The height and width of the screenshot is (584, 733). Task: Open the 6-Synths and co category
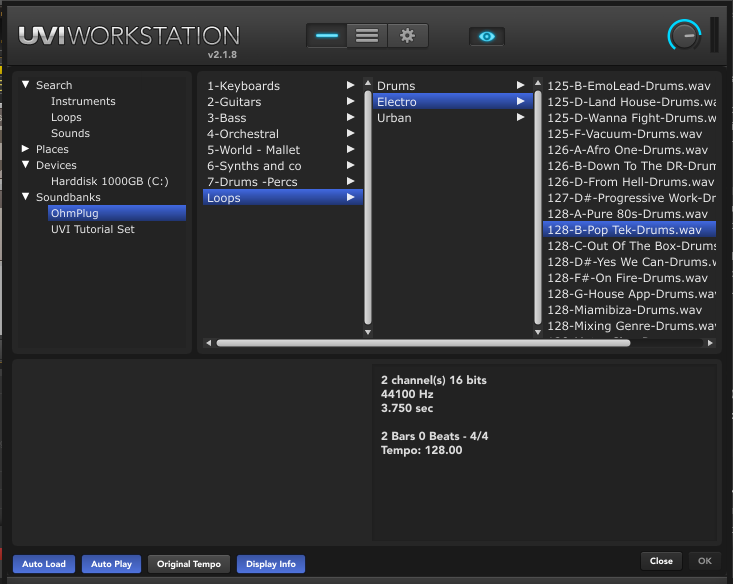coord(282,166)
